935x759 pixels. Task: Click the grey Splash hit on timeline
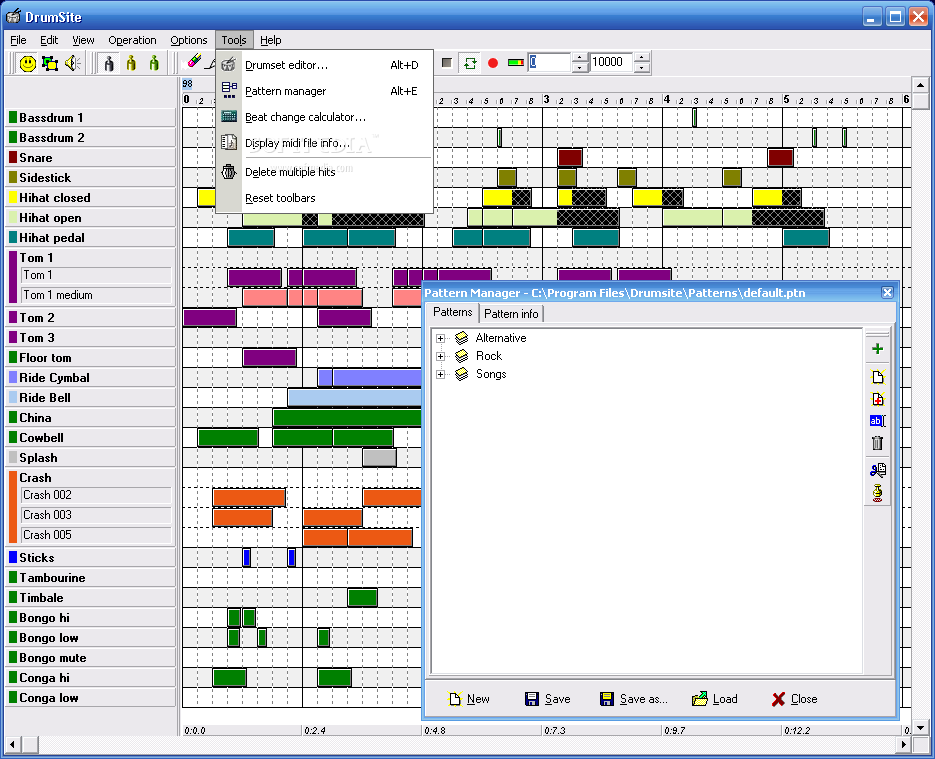(379, 458)
